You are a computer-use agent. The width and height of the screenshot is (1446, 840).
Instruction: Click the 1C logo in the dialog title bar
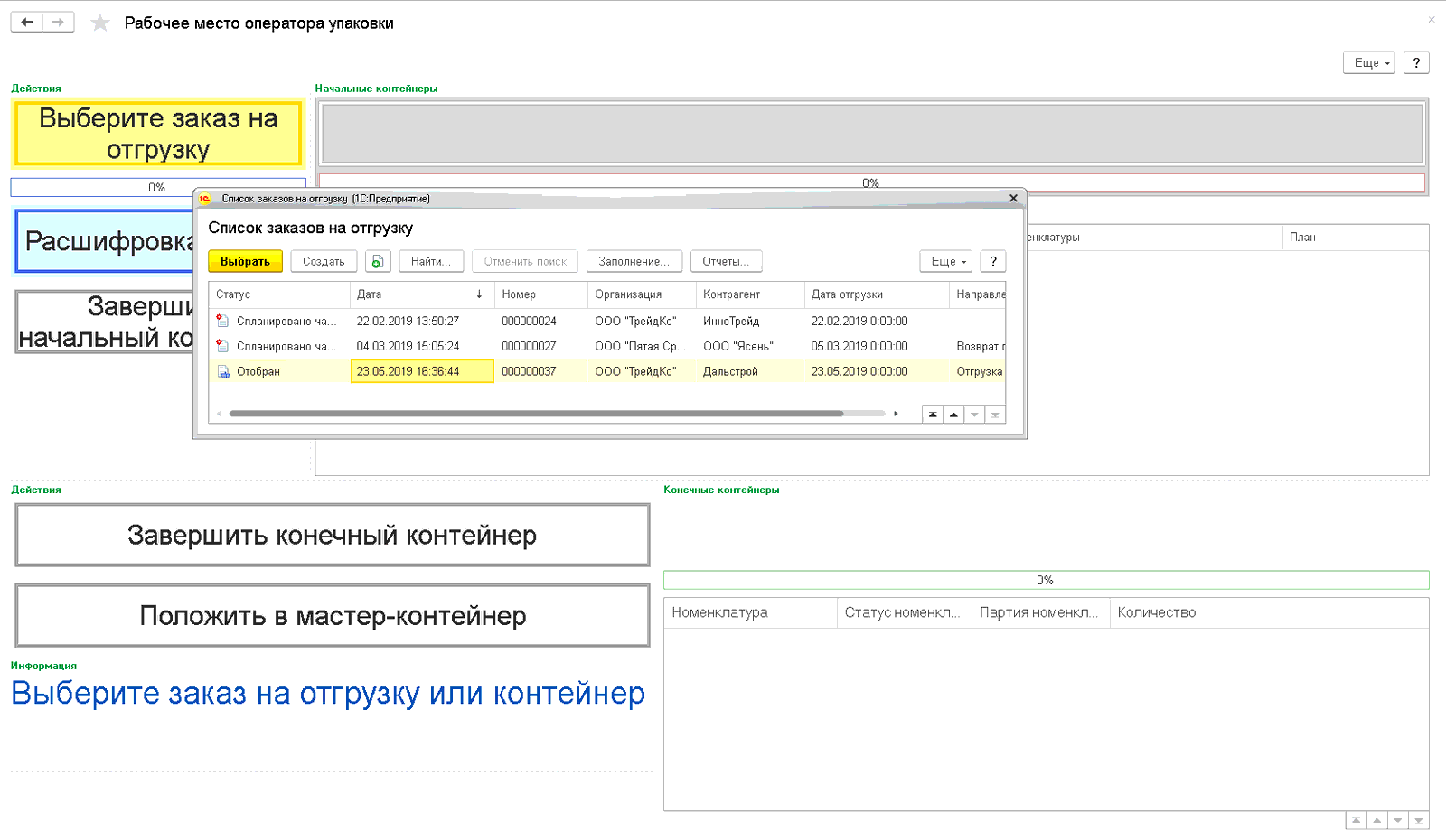point(205,198)
